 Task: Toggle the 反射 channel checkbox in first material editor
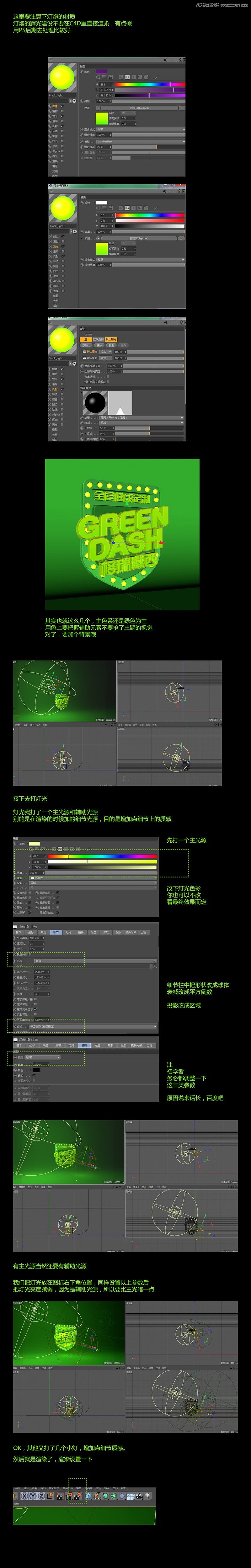63,126
